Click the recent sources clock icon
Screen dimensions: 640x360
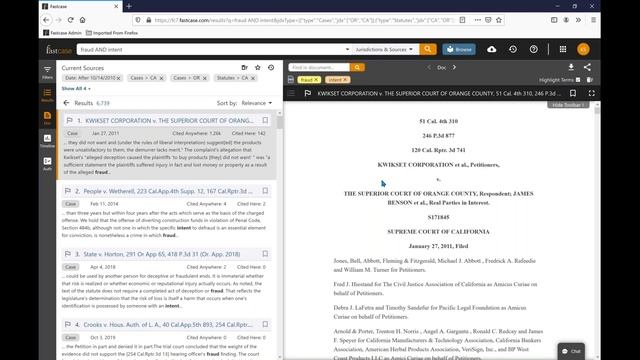[x=271, y=68]
